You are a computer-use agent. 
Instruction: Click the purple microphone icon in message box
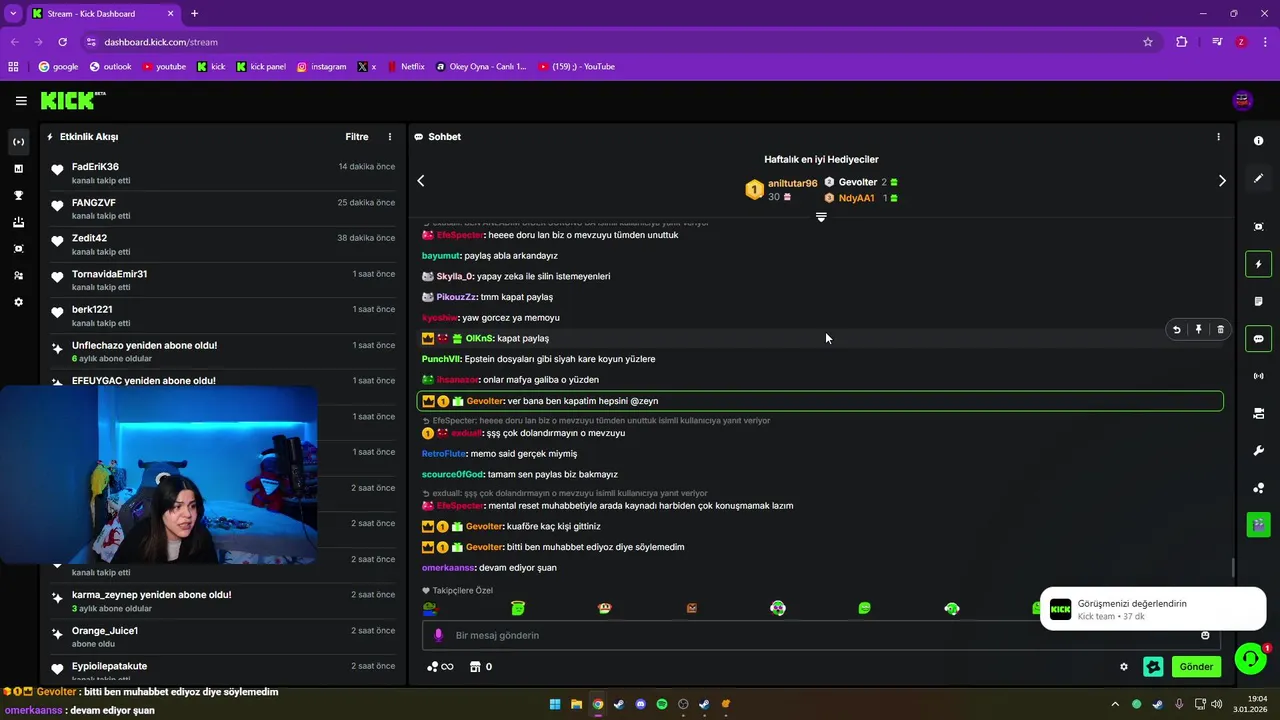438,636
